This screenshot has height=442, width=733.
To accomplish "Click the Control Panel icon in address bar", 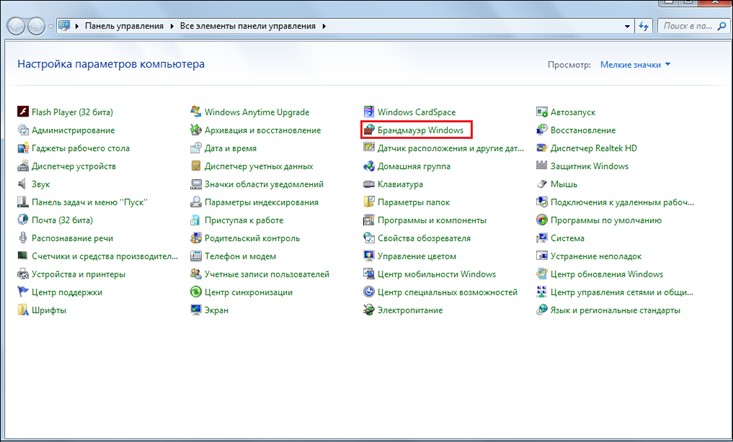I will click(64, 26).
